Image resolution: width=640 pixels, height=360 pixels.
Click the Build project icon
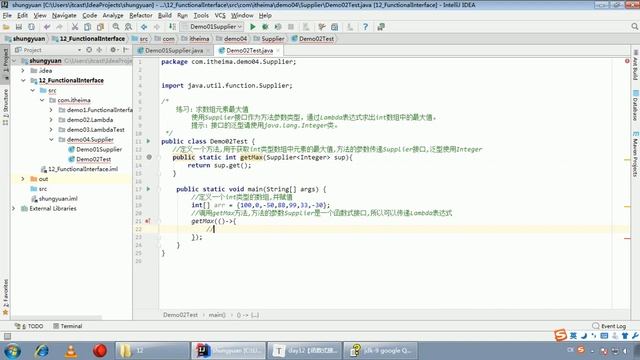tap(172, 27)
